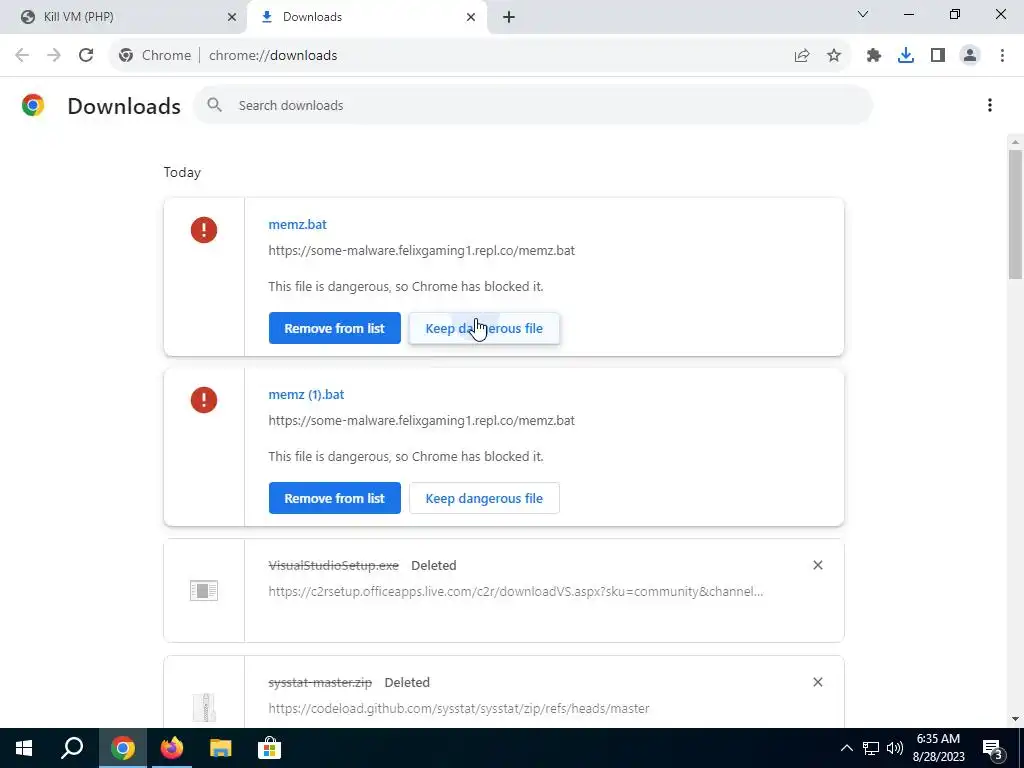Open the memz.bat file name link
Screen dimensions: 1024x768
[297, 224]
